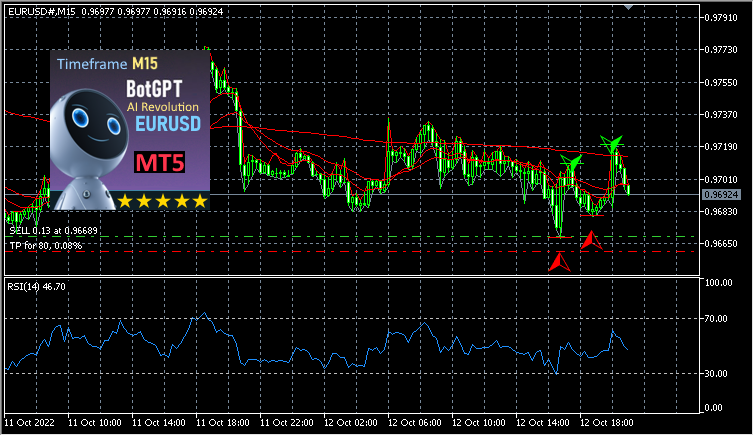
Task: Click price scale value 0.96650
Action: tap(721, 244)
